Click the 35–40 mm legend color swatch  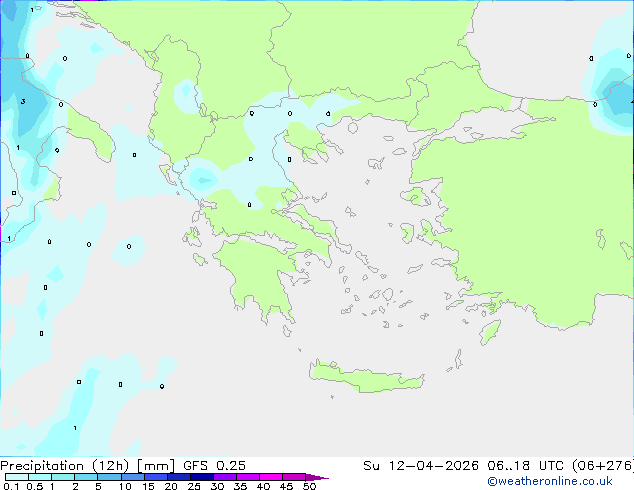(x=248, y=477)
